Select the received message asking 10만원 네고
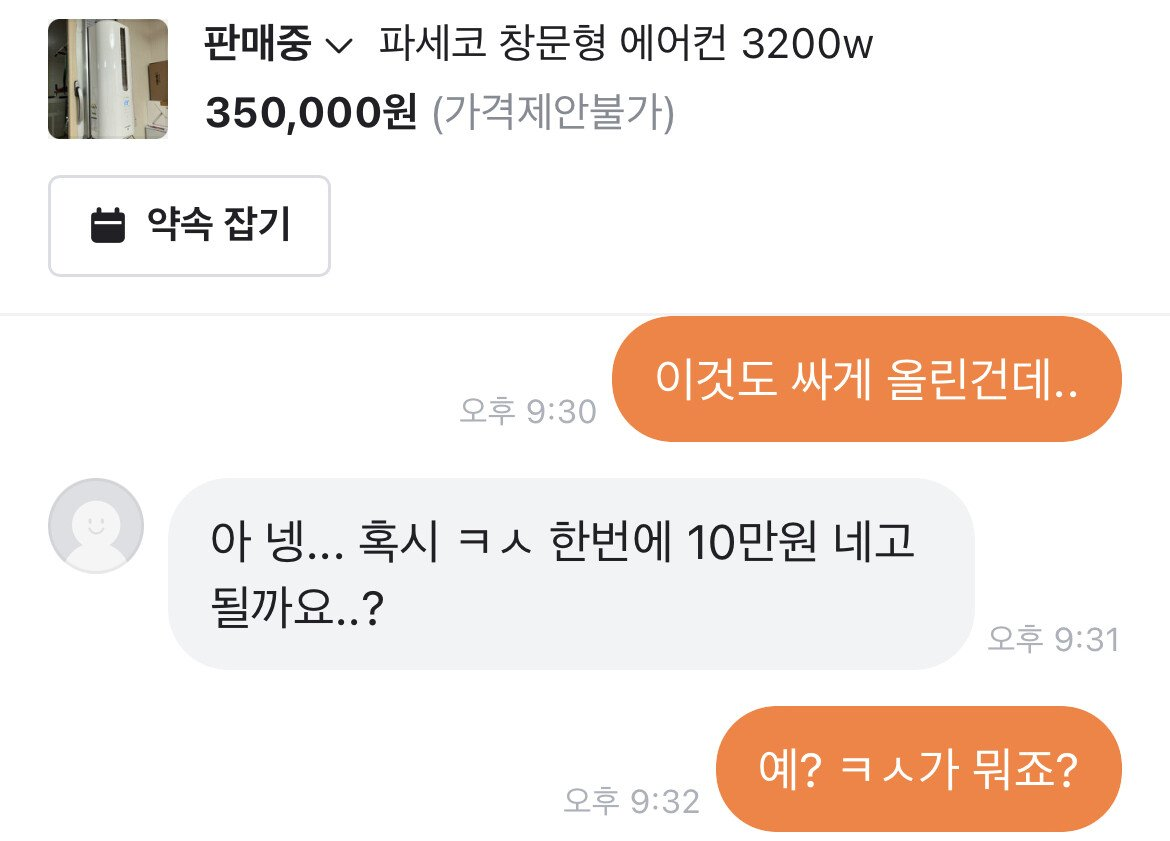1170x841 pixels. (x=571, y=573)
